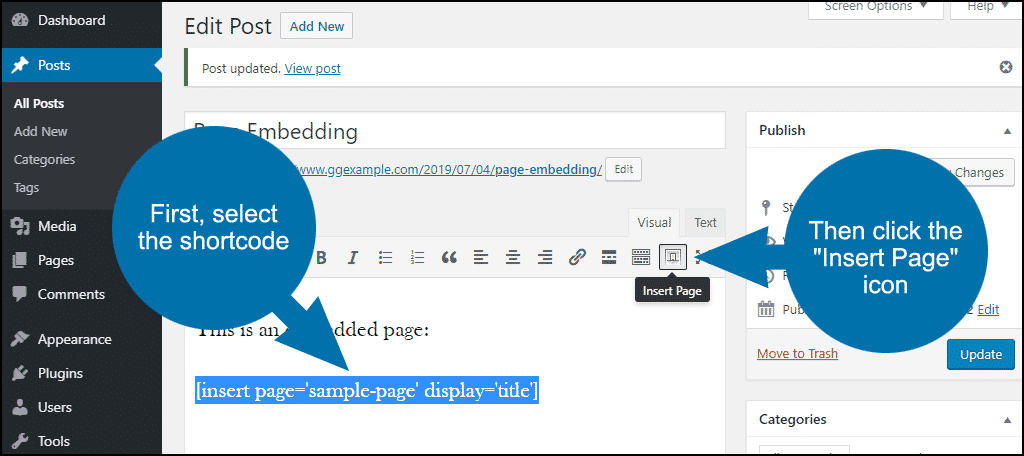Open Categories submenu item
The height and width of the screenshot is (456, 1024).
[x=44, y=159]
